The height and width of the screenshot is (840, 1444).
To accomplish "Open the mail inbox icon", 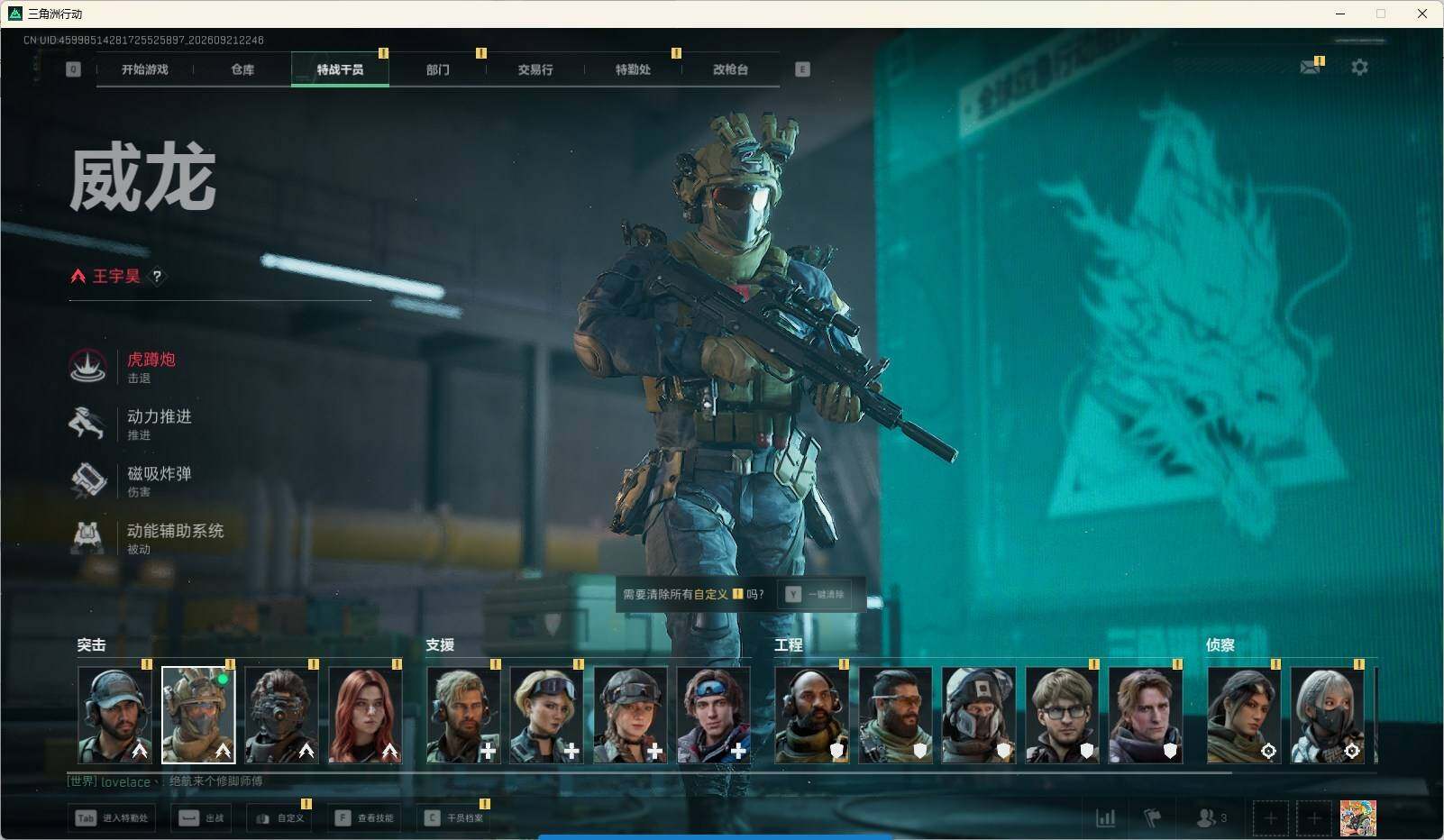I will click(1310, 68).
